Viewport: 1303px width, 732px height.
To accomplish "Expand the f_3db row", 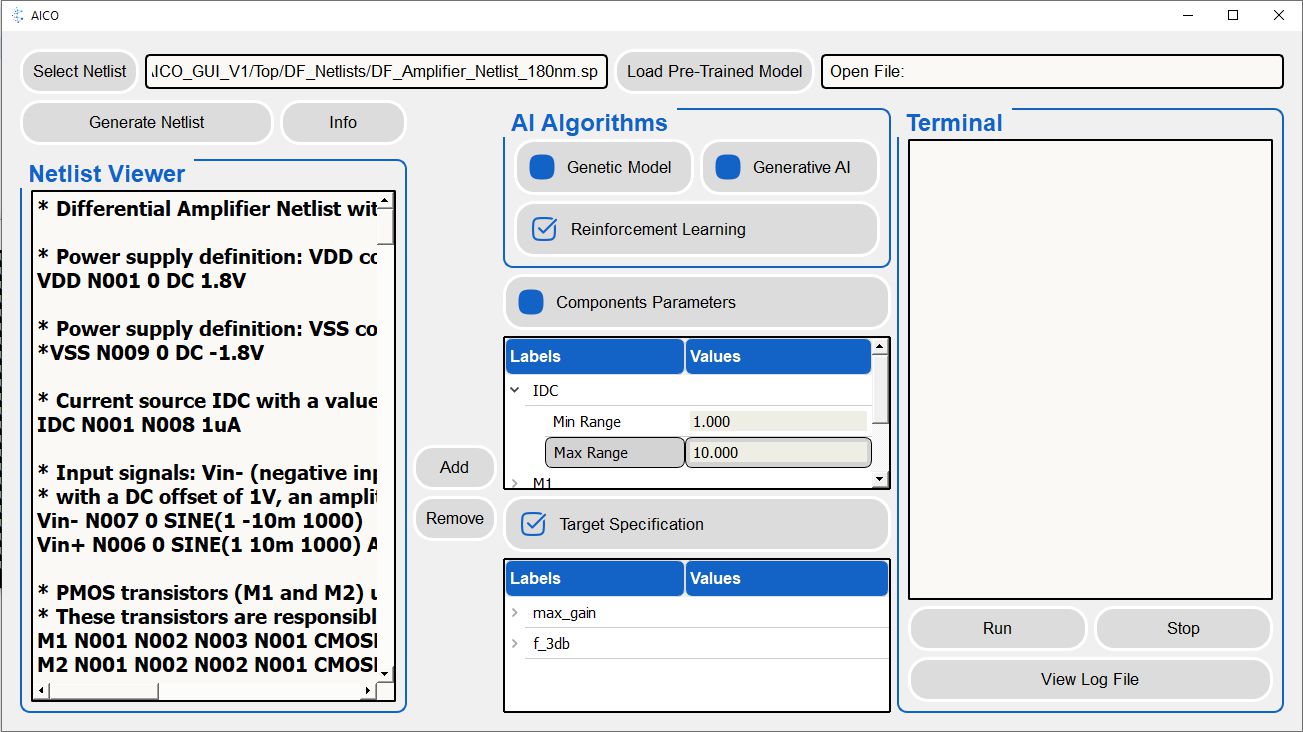I will (x=515, y=644).
